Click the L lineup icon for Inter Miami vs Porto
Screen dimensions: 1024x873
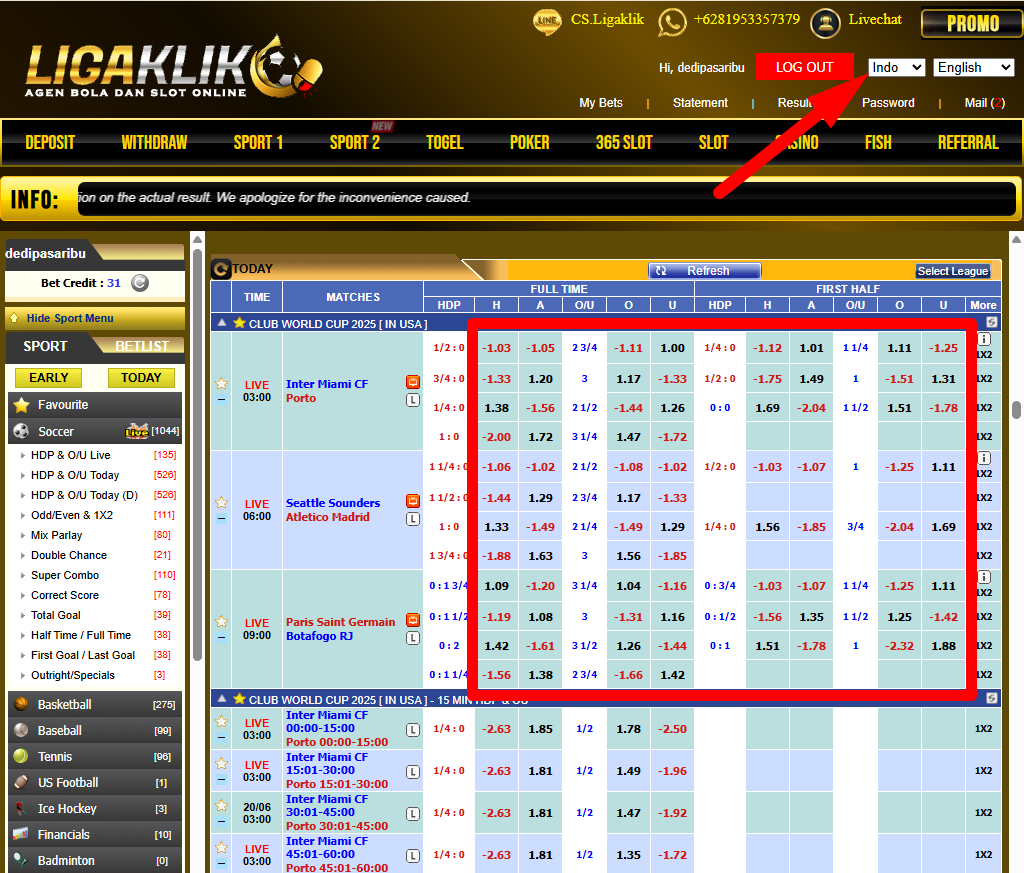[413, 400]
